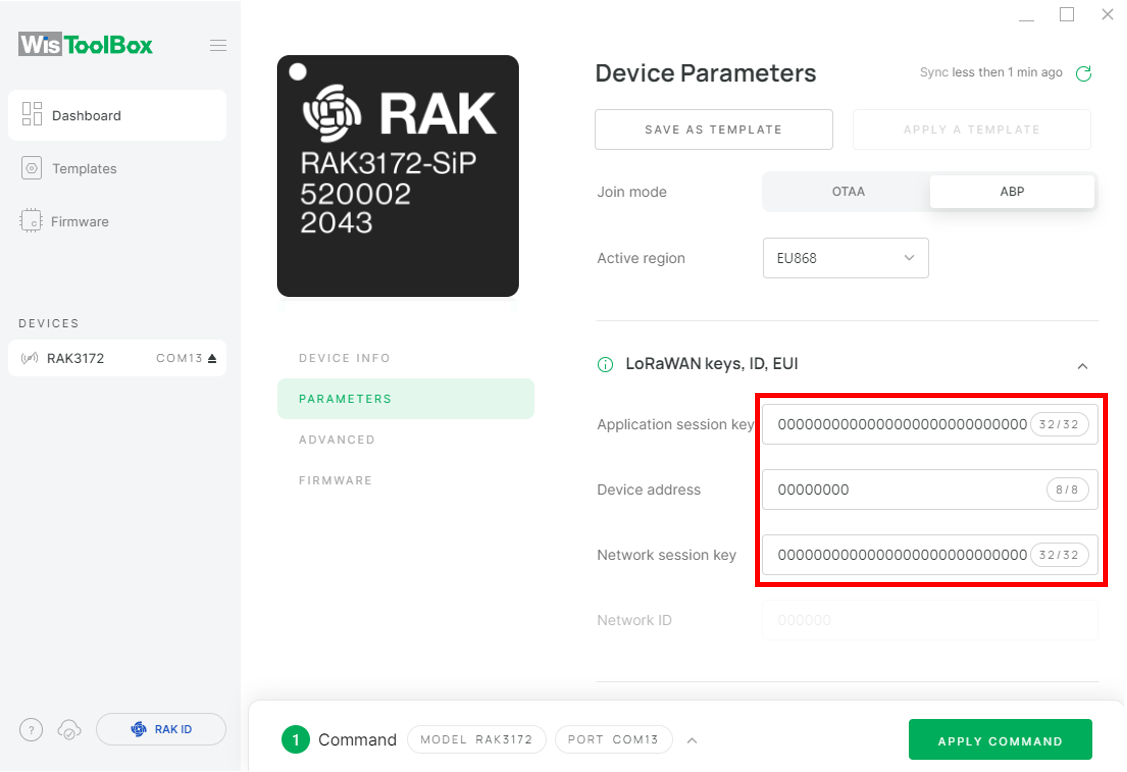Screen dimensions: 1127x772
Task: Click the Network session key field
Action: point(930,555)
